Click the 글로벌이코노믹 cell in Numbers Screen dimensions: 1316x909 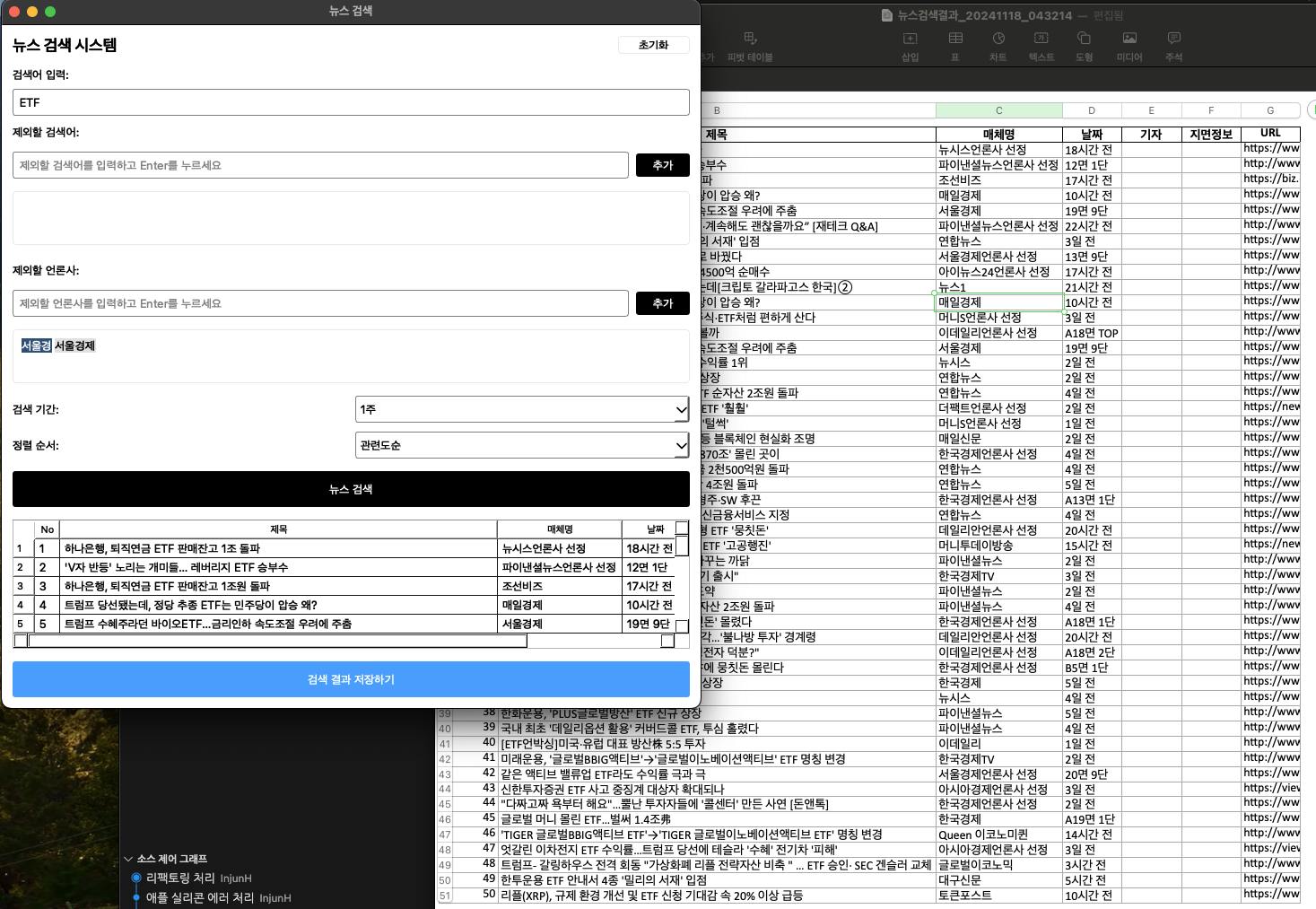998,865
